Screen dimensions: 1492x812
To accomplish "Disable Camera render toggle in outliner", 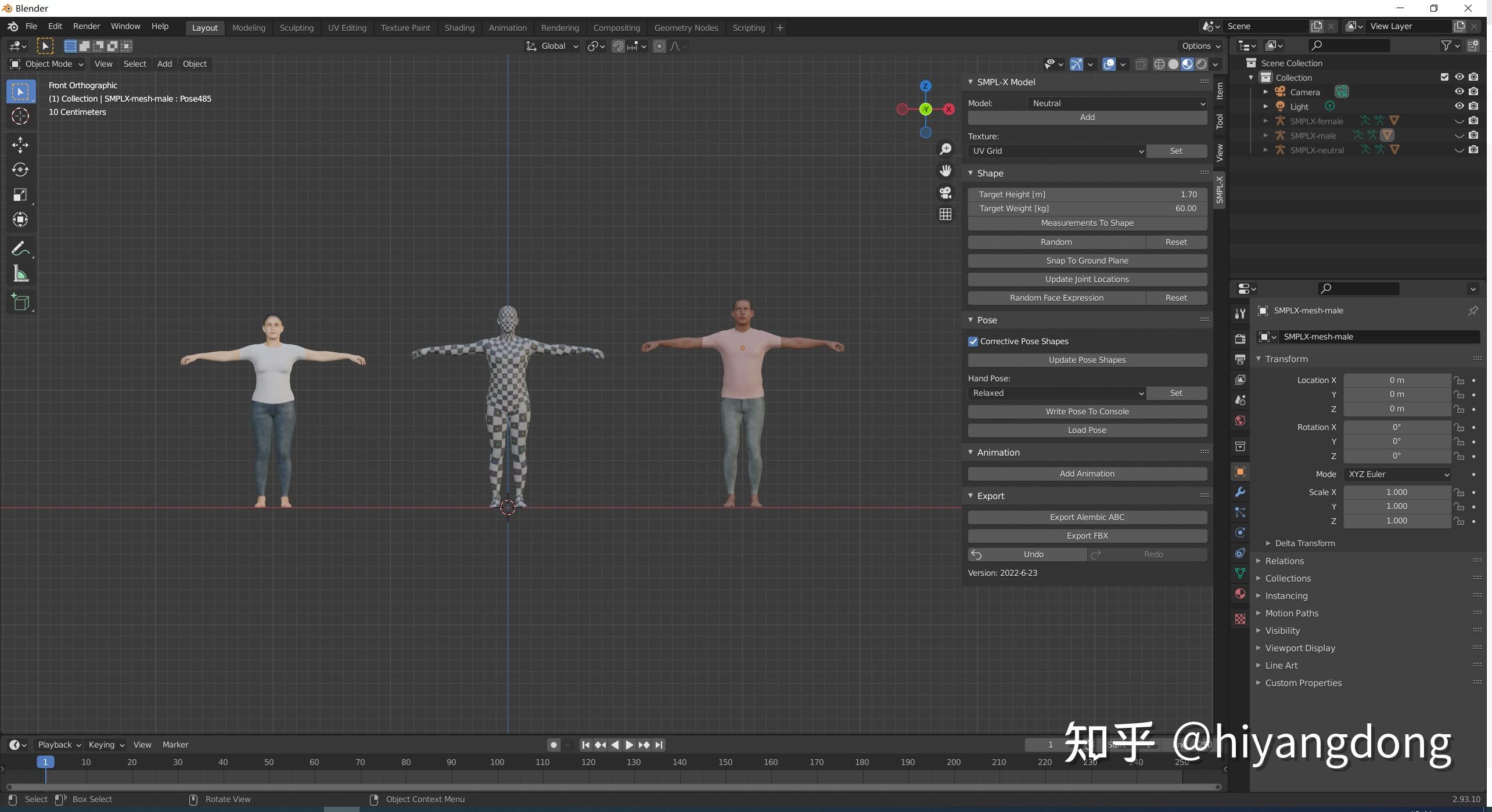I will pos(1473,91).
